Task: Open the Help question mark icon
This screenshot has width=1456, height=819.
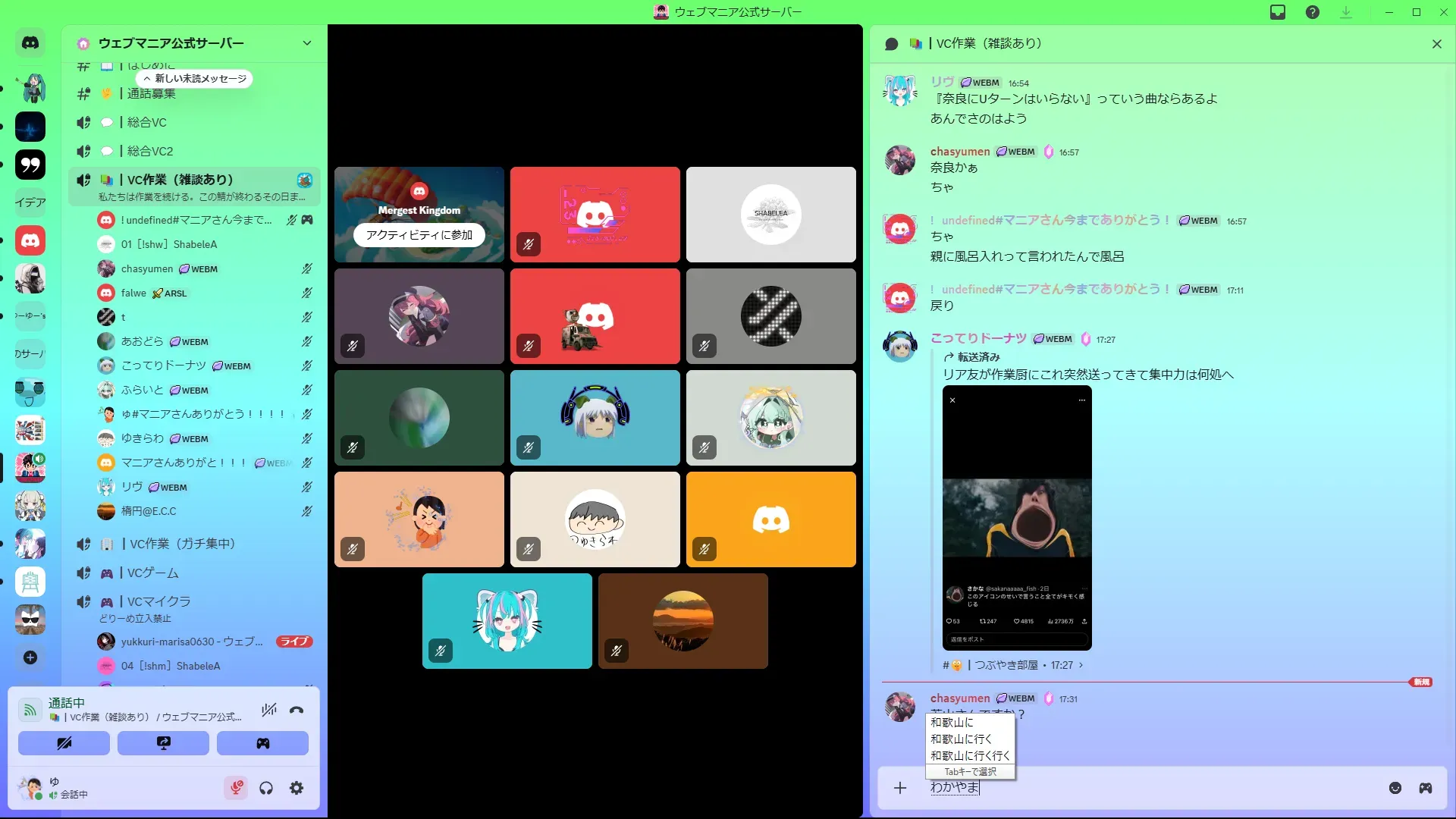Action: click(x=1313, y=12)
